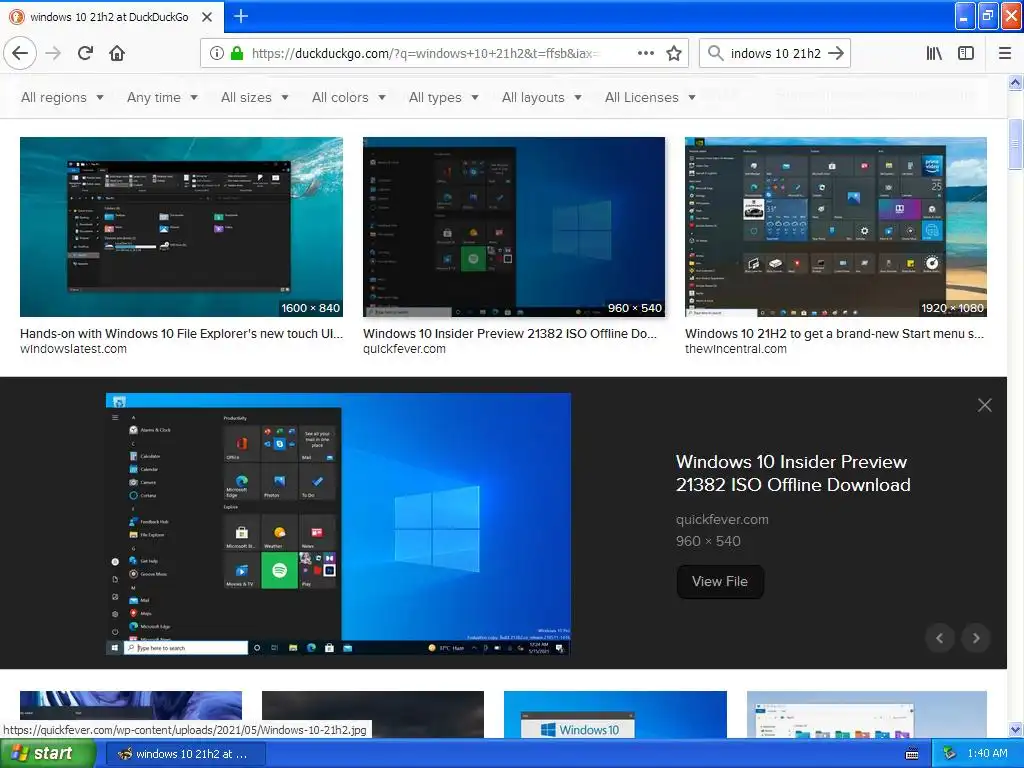
Task: Click the View File button
Action: click(720, 581)
